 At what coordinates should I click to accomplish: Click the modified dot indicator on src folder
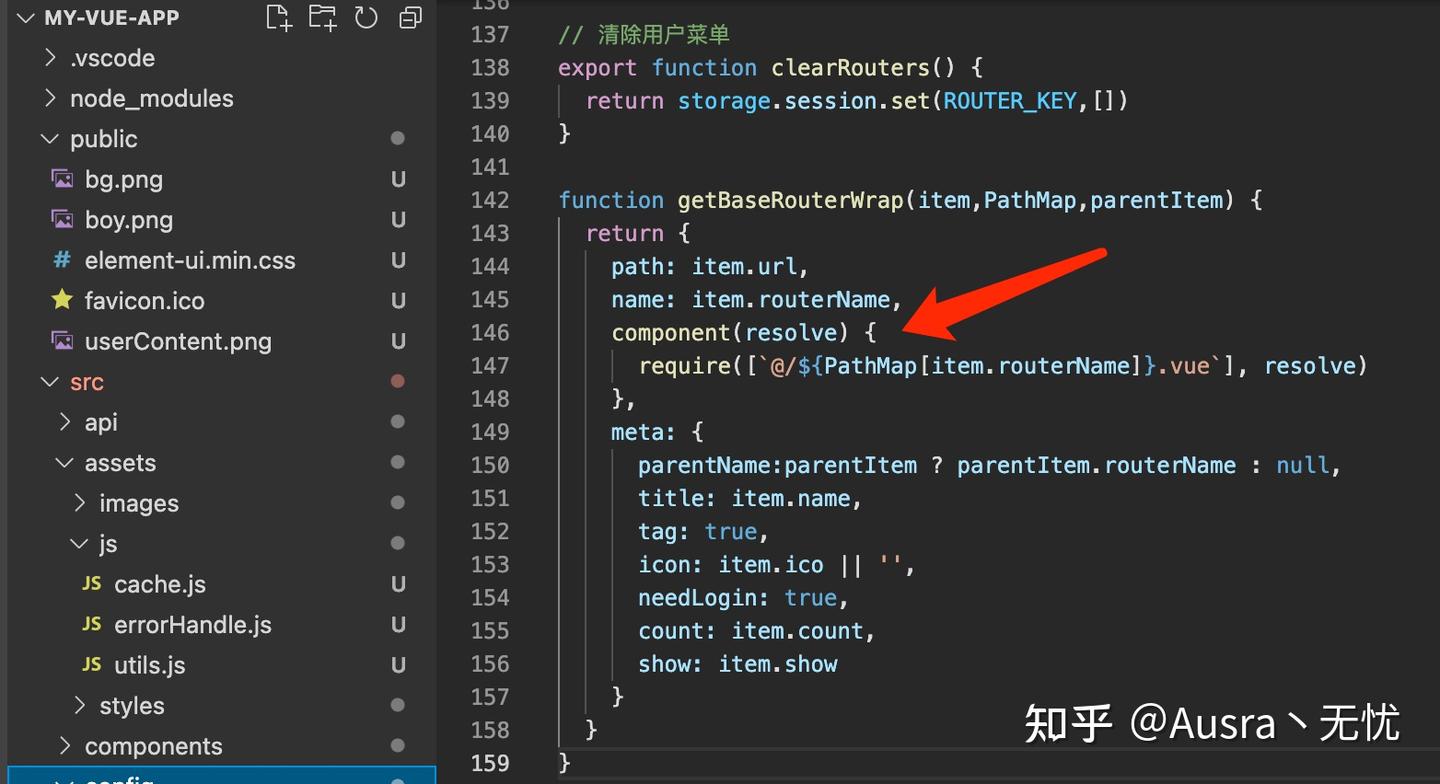[x=397, y=381]
